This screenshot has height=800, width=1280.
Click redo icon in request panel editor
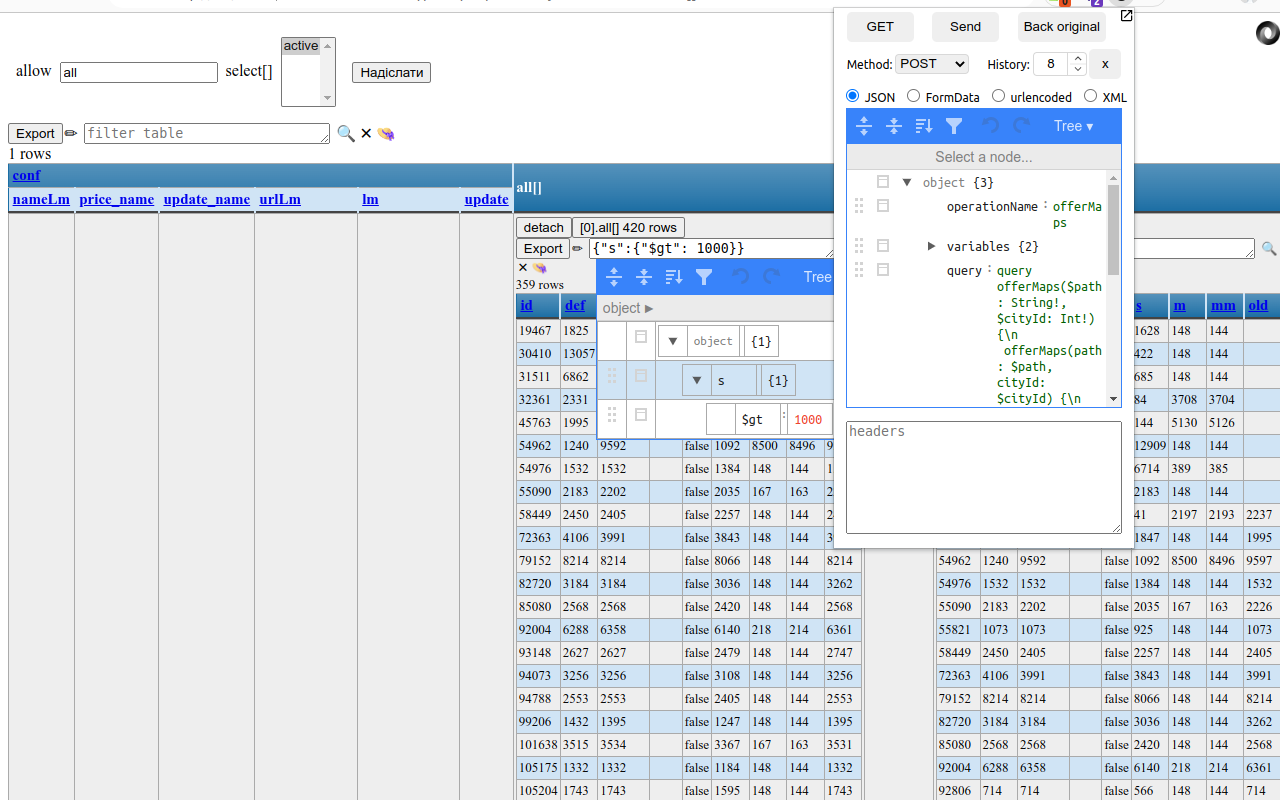tap(1021, 126)
